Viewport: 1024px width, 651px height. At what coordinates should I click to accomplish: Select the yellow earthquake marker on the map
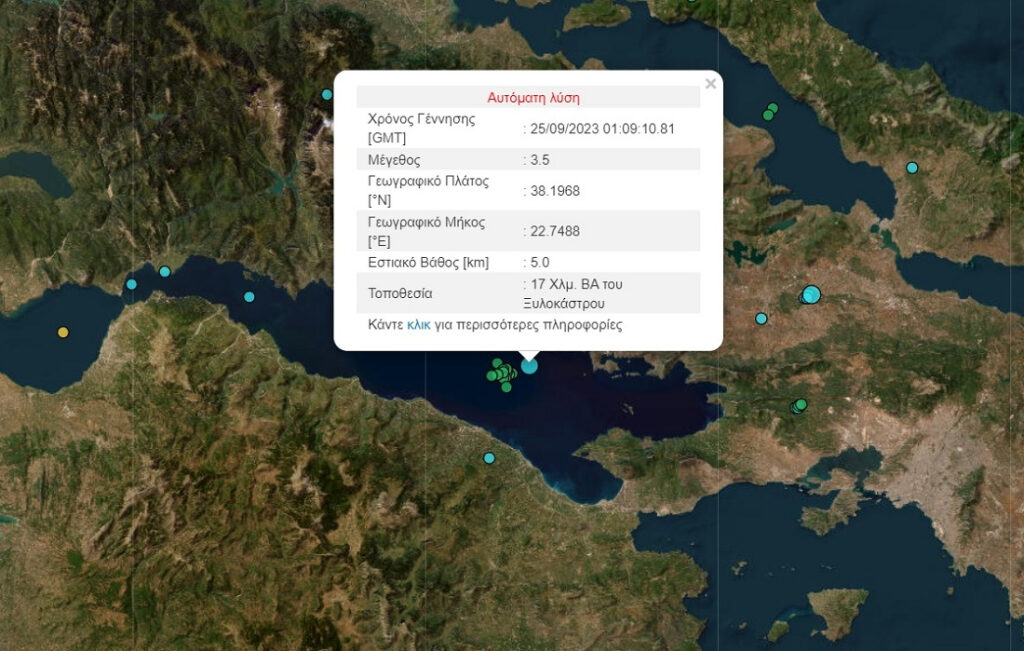[63, 332]
